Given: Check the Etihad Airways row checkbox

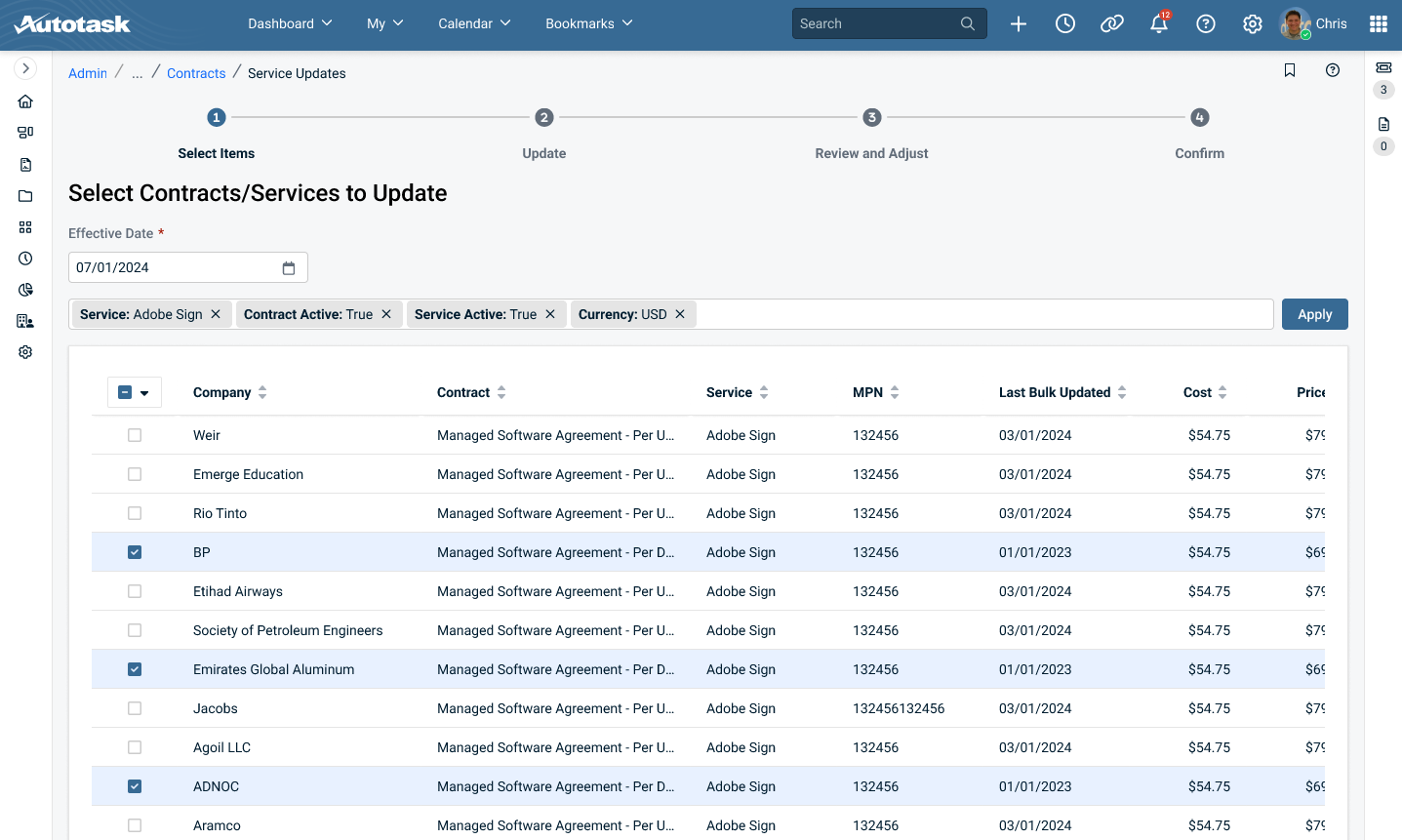Looking at the screenshot, I should pyautogui.click(x=135, y=591).
